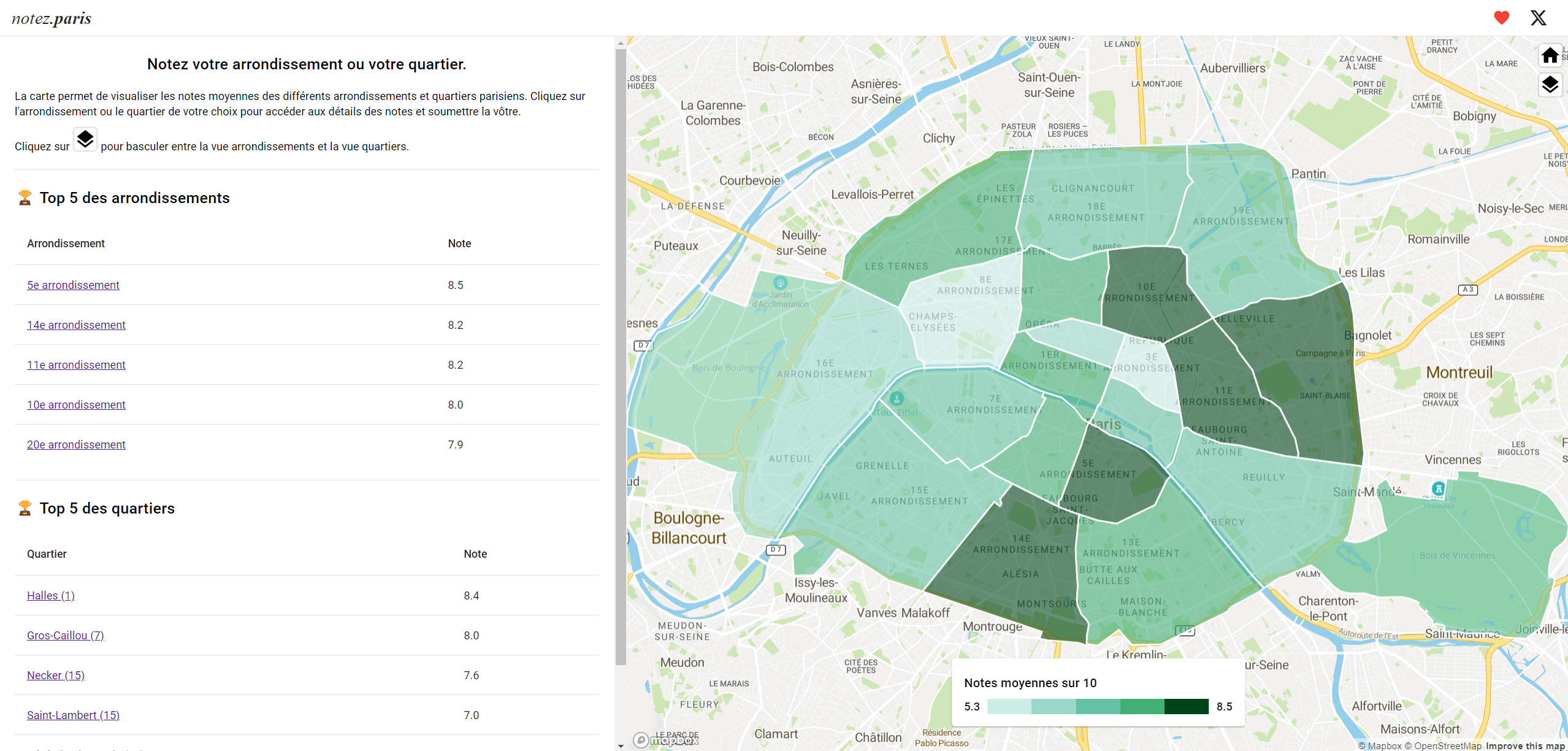Click the Mapbox logo on the map
This screenshot has height=751, width=1568.
point(666,740)
